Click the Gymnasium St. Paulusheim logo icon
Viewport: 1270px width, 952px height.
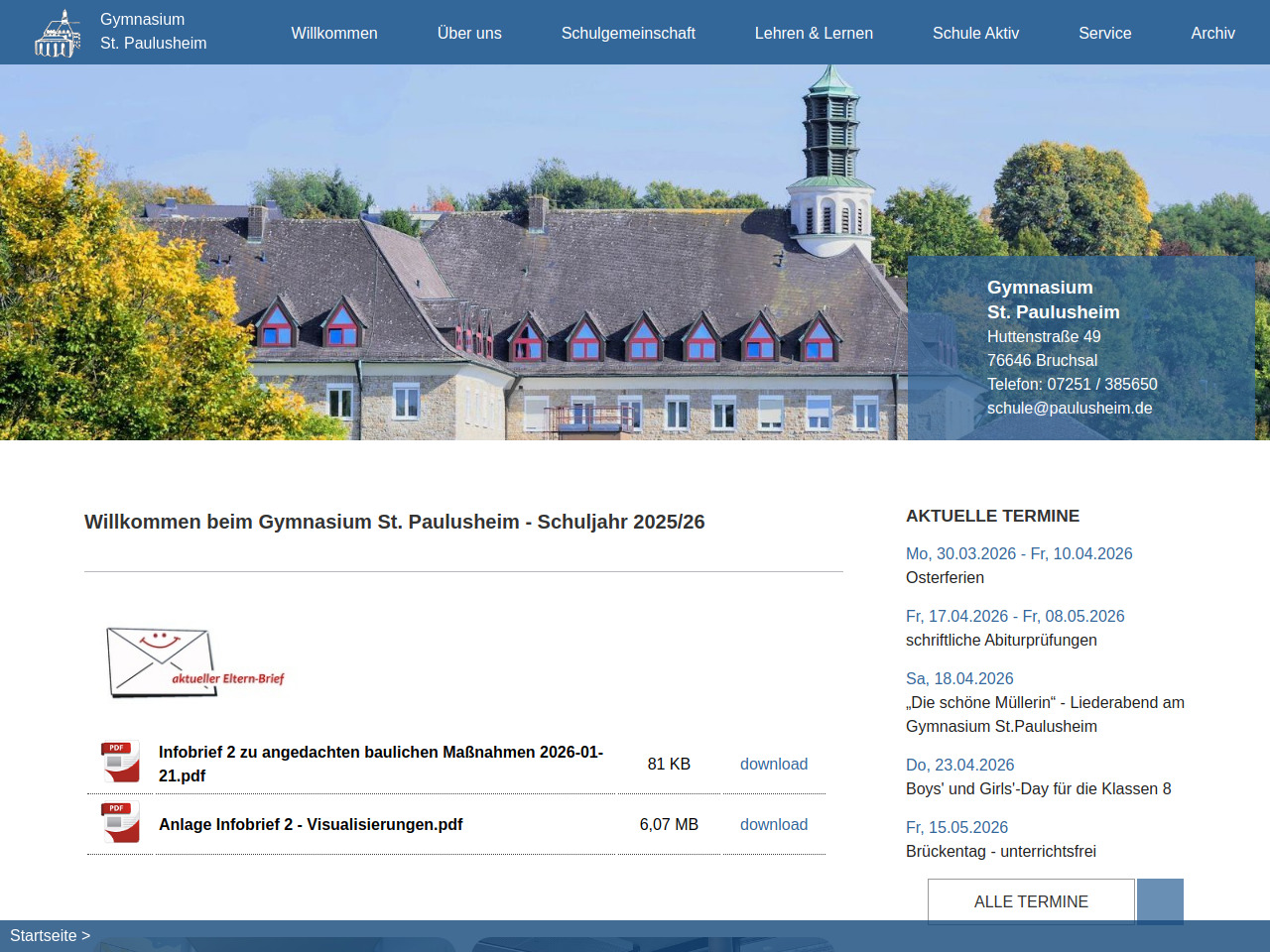(58, 34)
